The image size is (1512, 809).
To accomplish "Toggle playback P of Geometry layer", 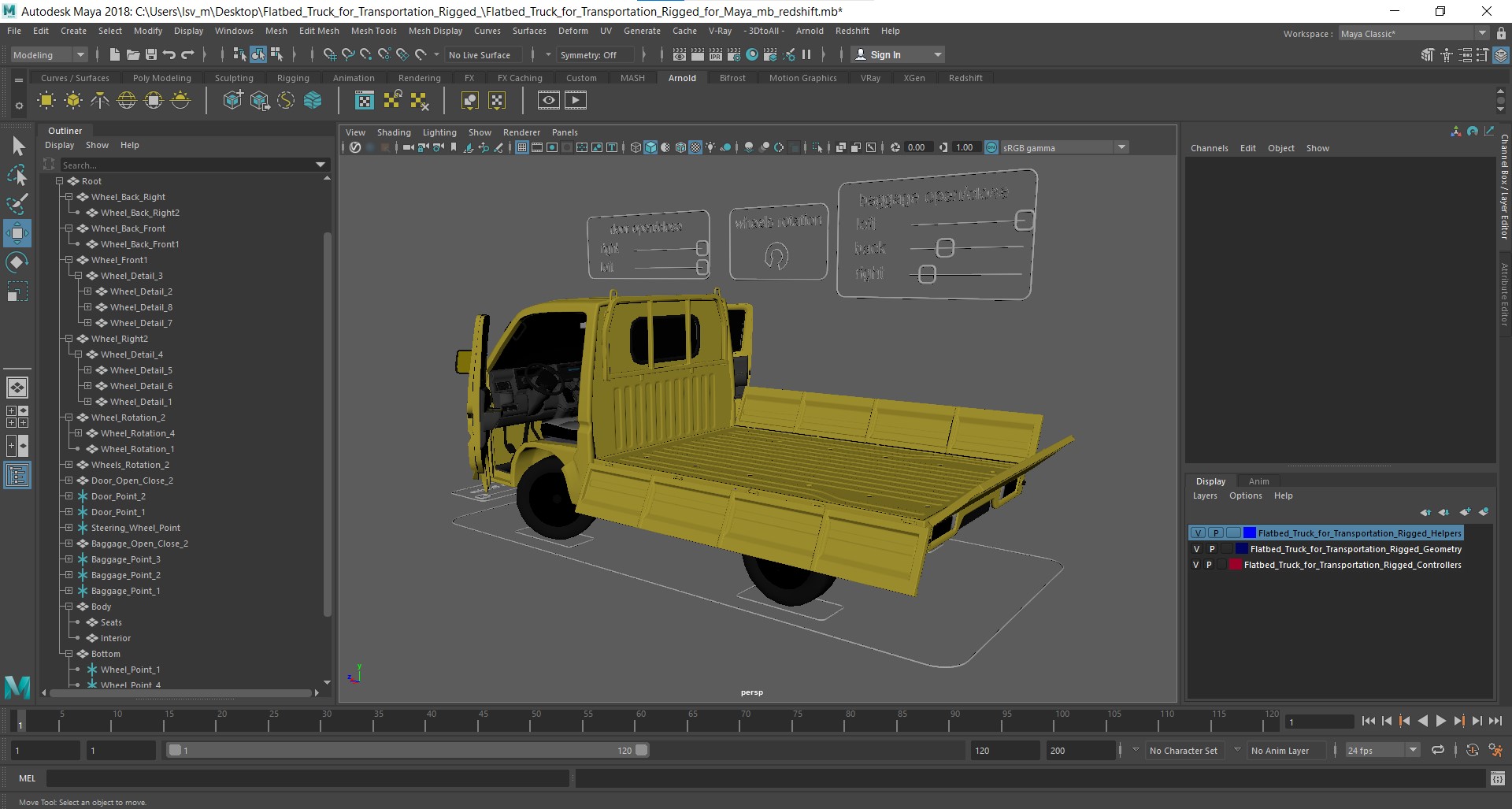I will [1212, 549].
